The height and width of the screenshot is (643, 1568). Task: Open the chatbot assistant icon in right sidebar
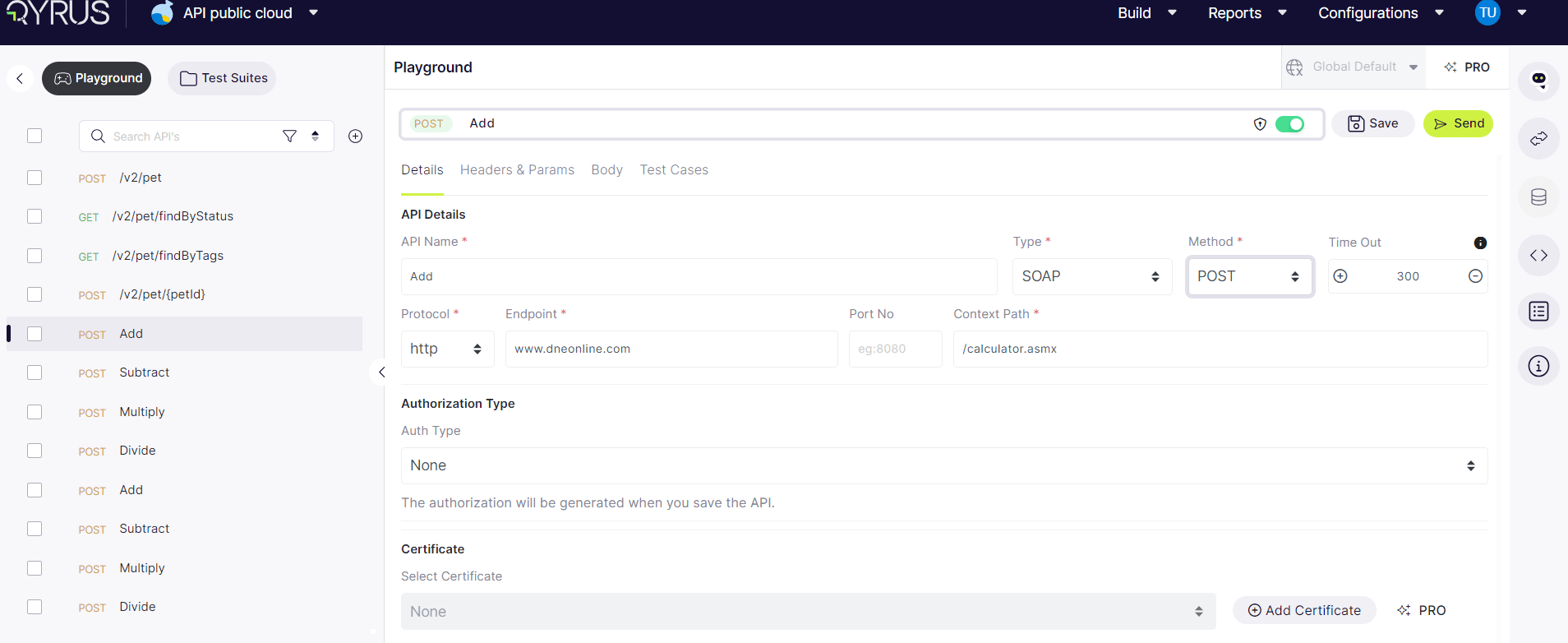(x=1538, y=81)
